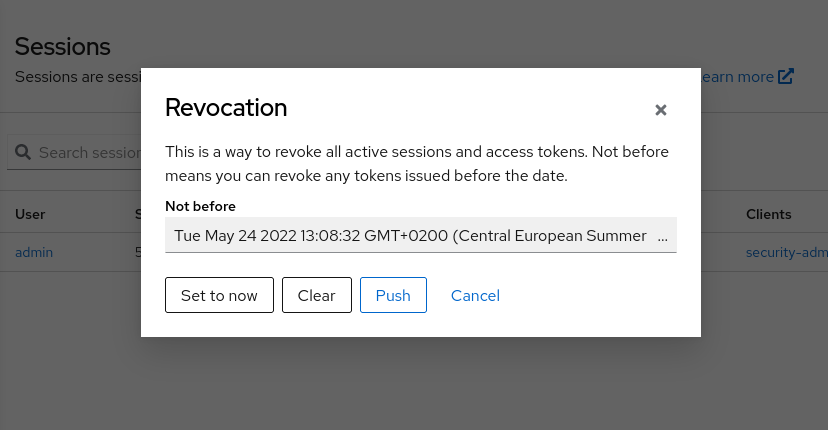
Task: Cancel the Revocation dialog
Action: pyautogui.click(x=475, y=295)
